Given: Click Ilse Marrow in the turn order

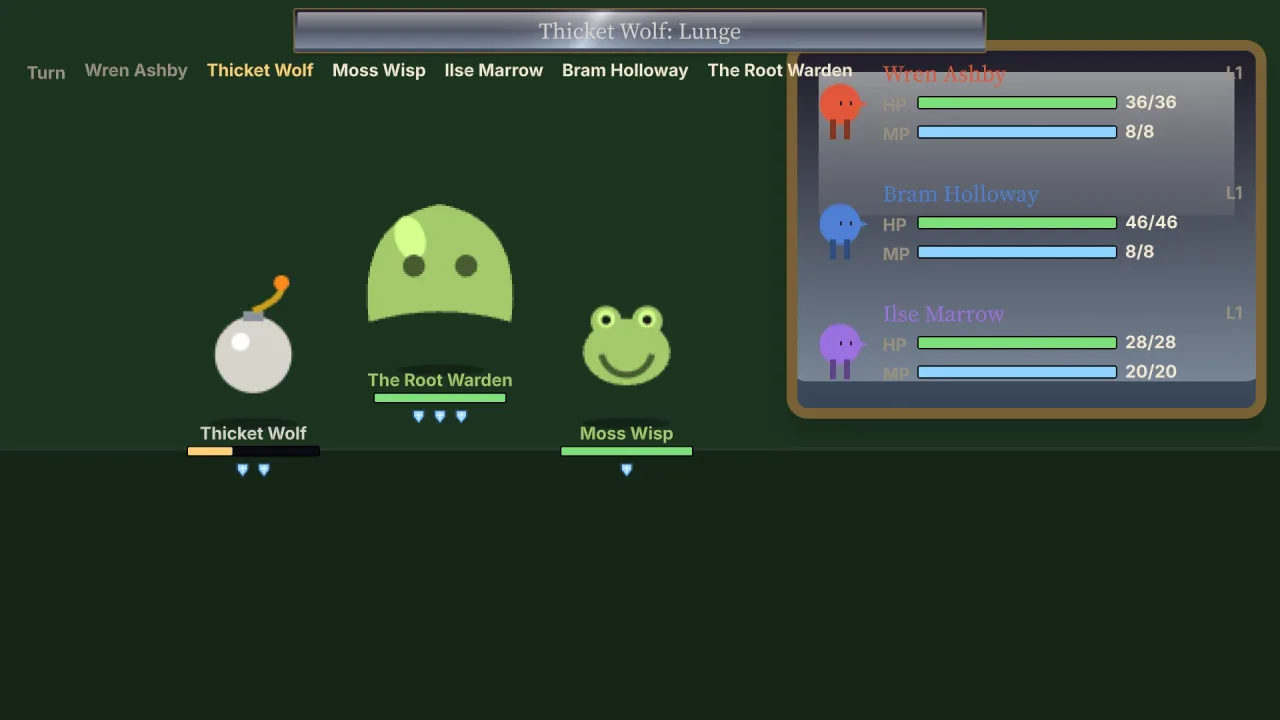Looking at the screenshot, I should pyautogui.click(x=494, y=70).
